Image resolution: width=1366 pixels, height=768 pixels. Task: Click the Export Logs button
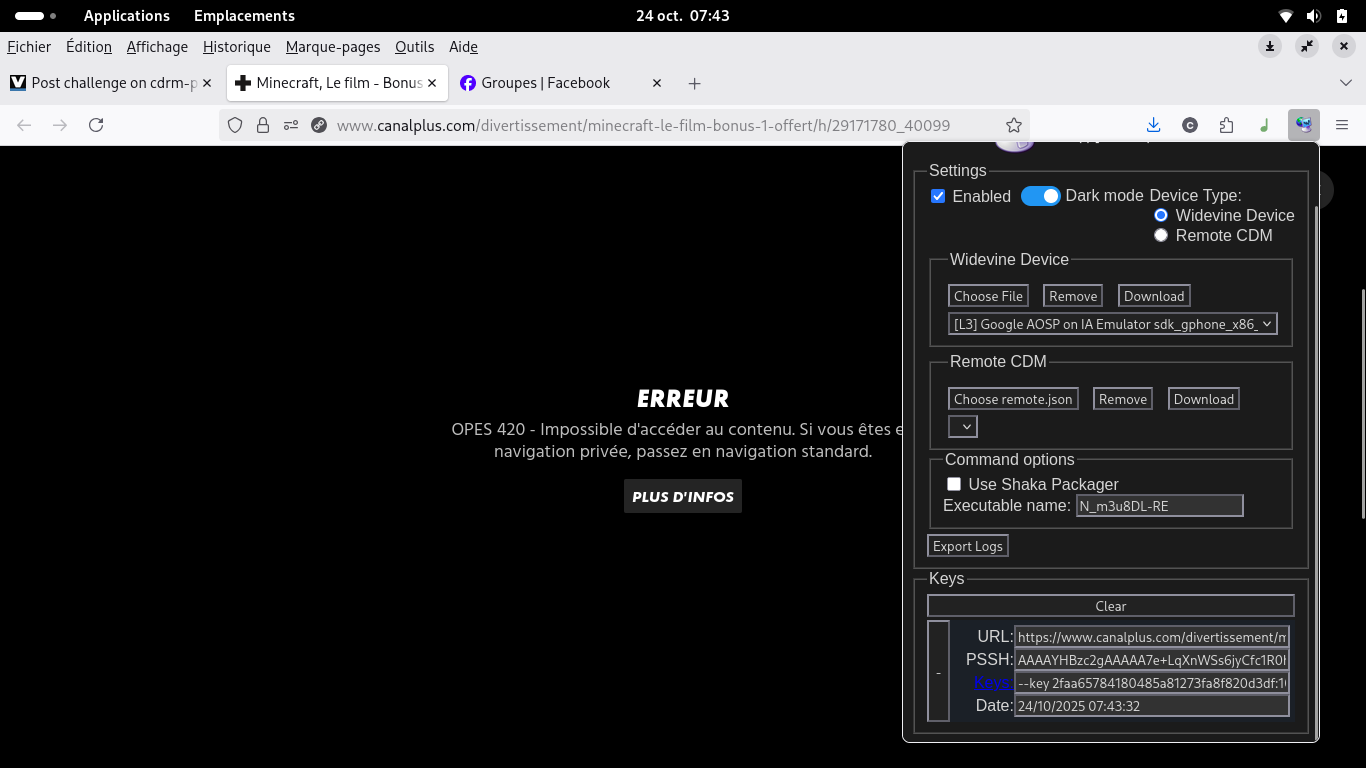[968, 546]
